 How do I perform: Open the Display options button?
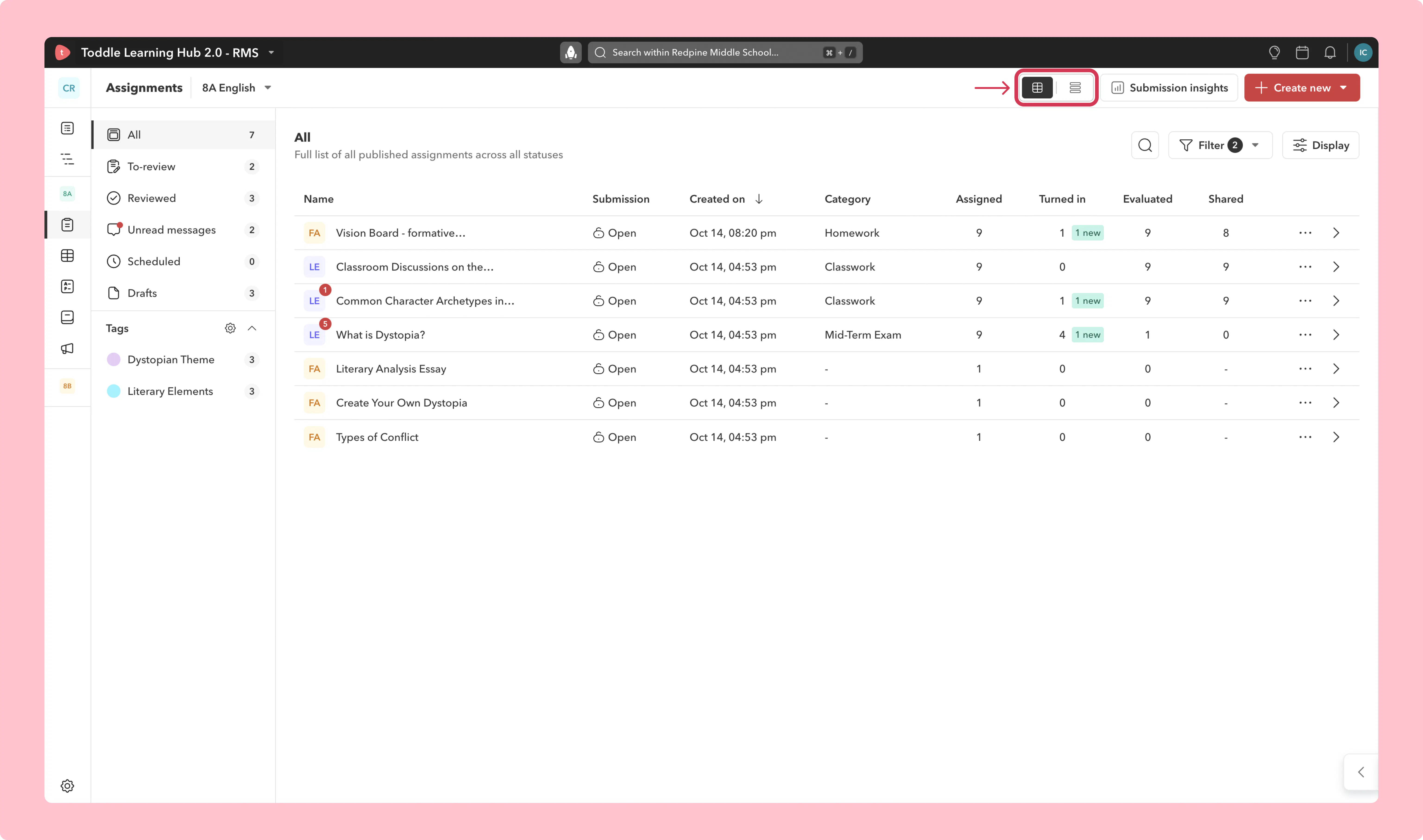(1320, 145)
